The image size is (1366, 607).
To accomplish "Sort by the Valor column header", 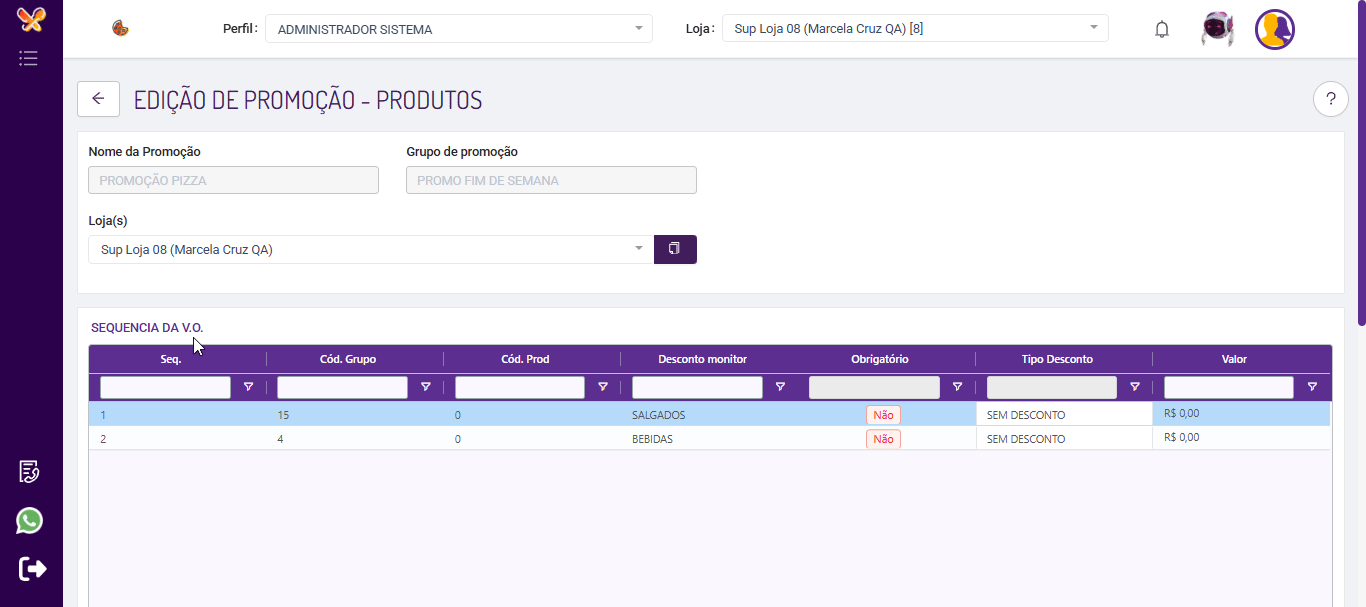I will [1233, 359].
